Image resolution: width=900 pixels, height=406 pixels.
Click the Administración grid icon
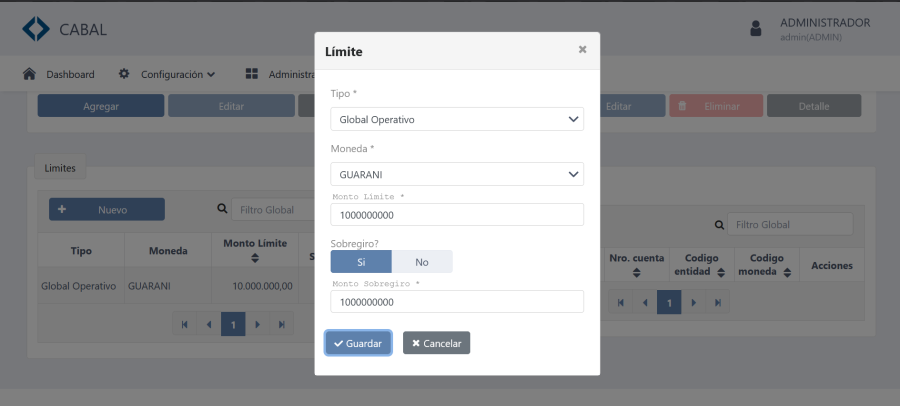click(x=251, y=74)
